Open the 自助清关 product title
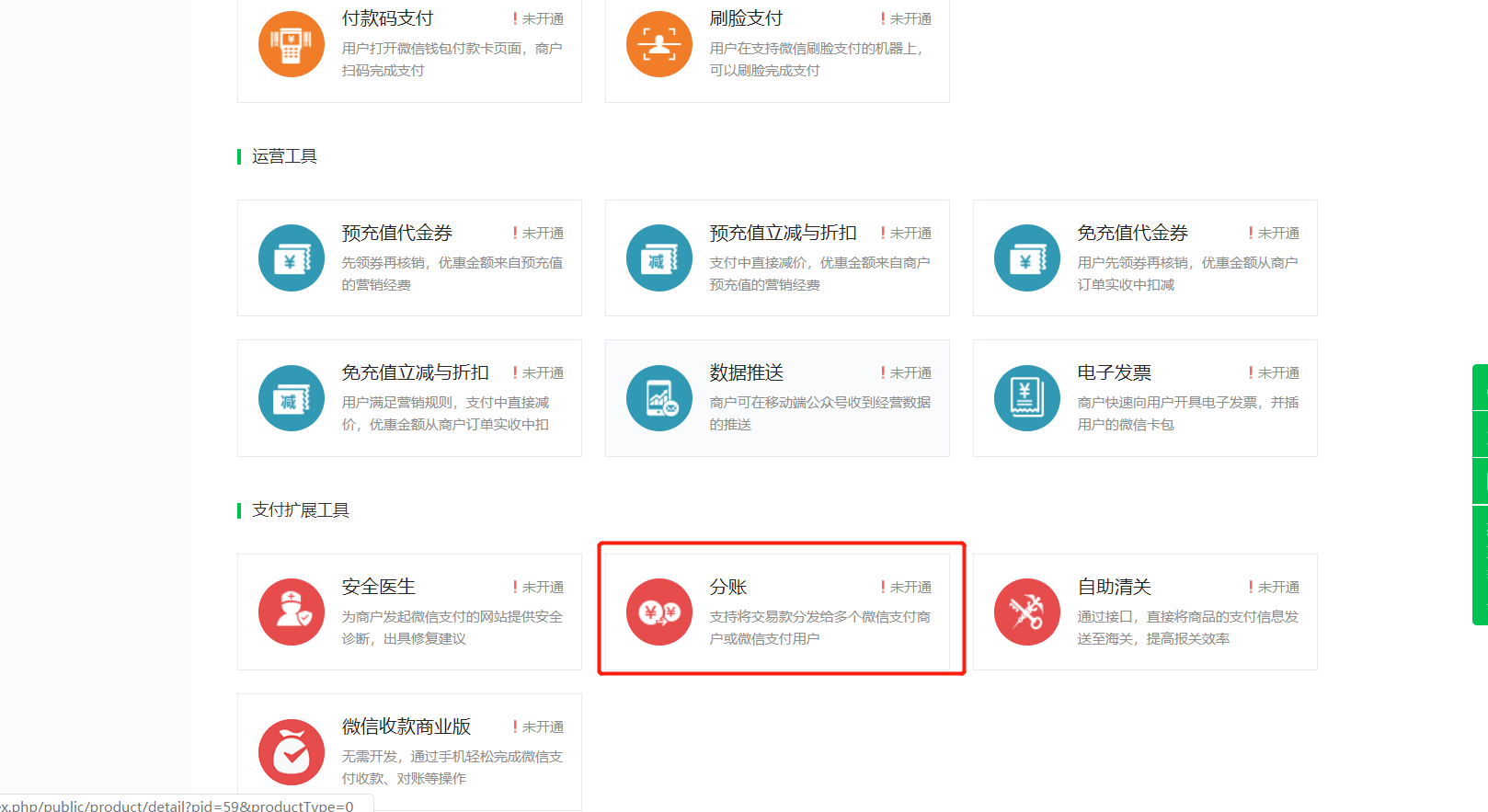1488x812 pixels. (1114, 588)
